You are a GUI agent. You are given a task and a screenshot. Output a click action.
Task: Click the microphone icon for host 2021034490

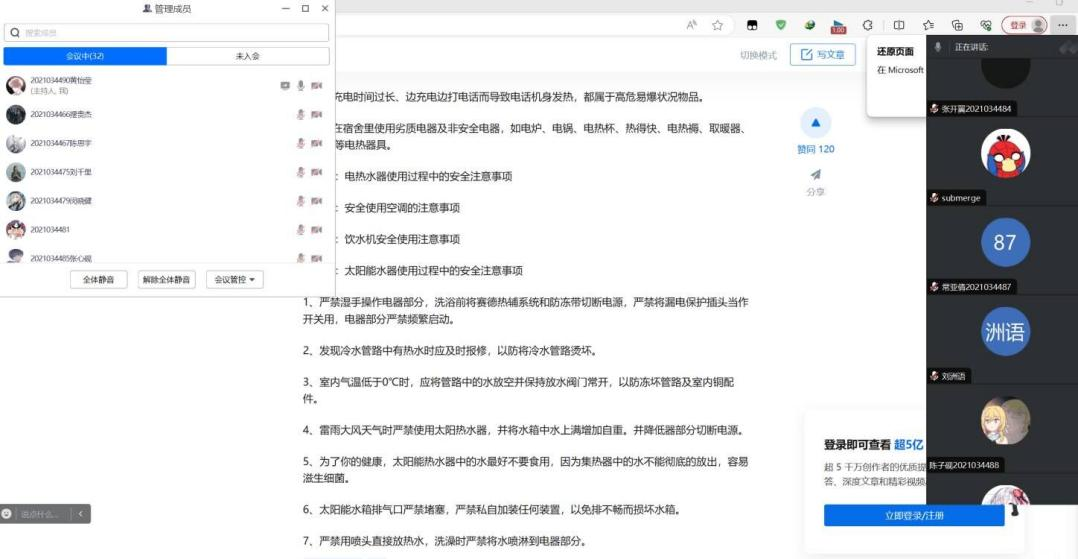tap(301, 86)
